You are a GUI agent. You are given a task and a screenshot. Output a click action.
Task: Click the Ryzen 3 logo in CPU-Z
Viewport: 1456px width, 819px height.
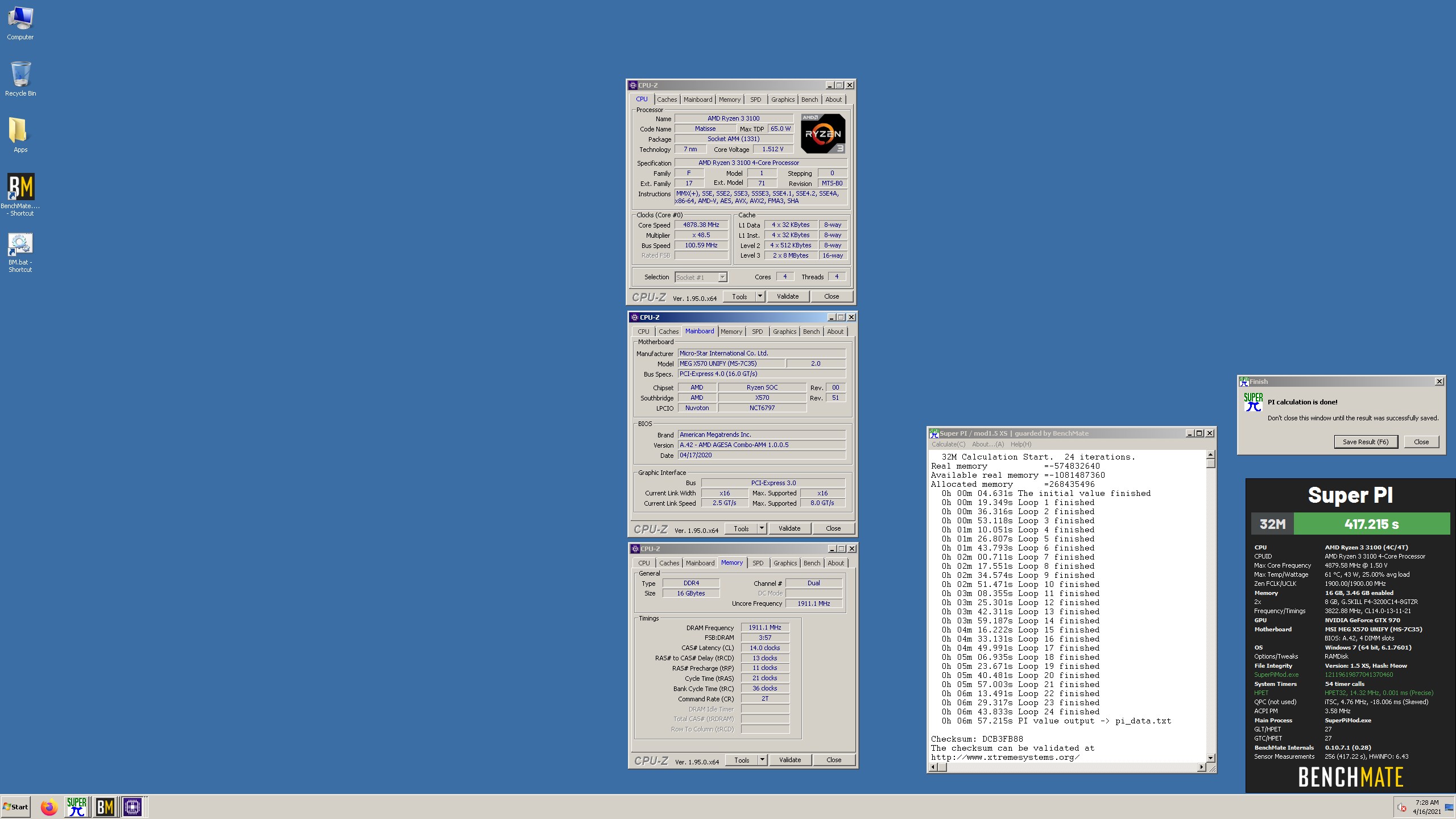pyautogui.click(x=823, y=134)
